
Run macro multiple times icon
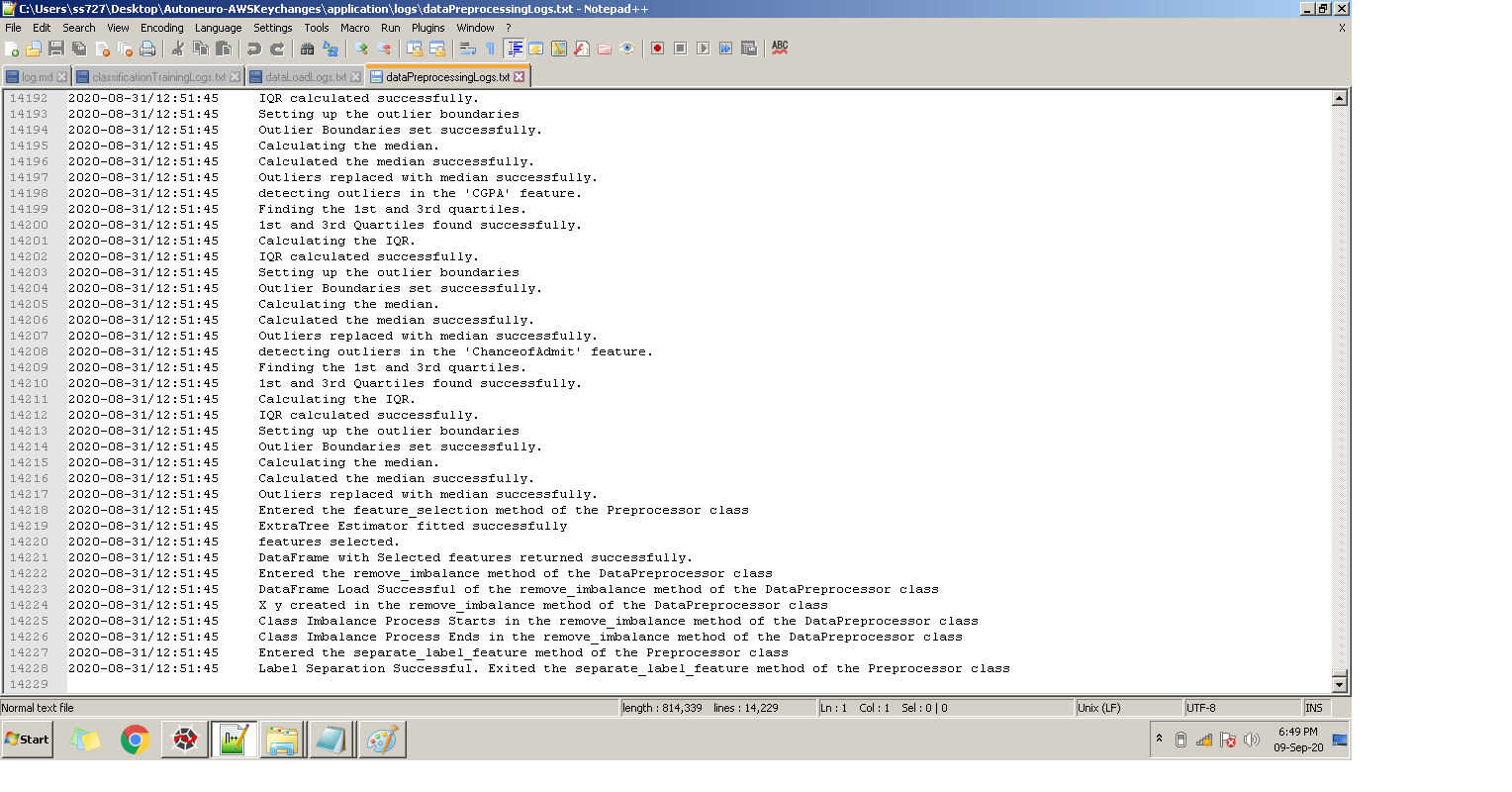[x=725, y=49]
